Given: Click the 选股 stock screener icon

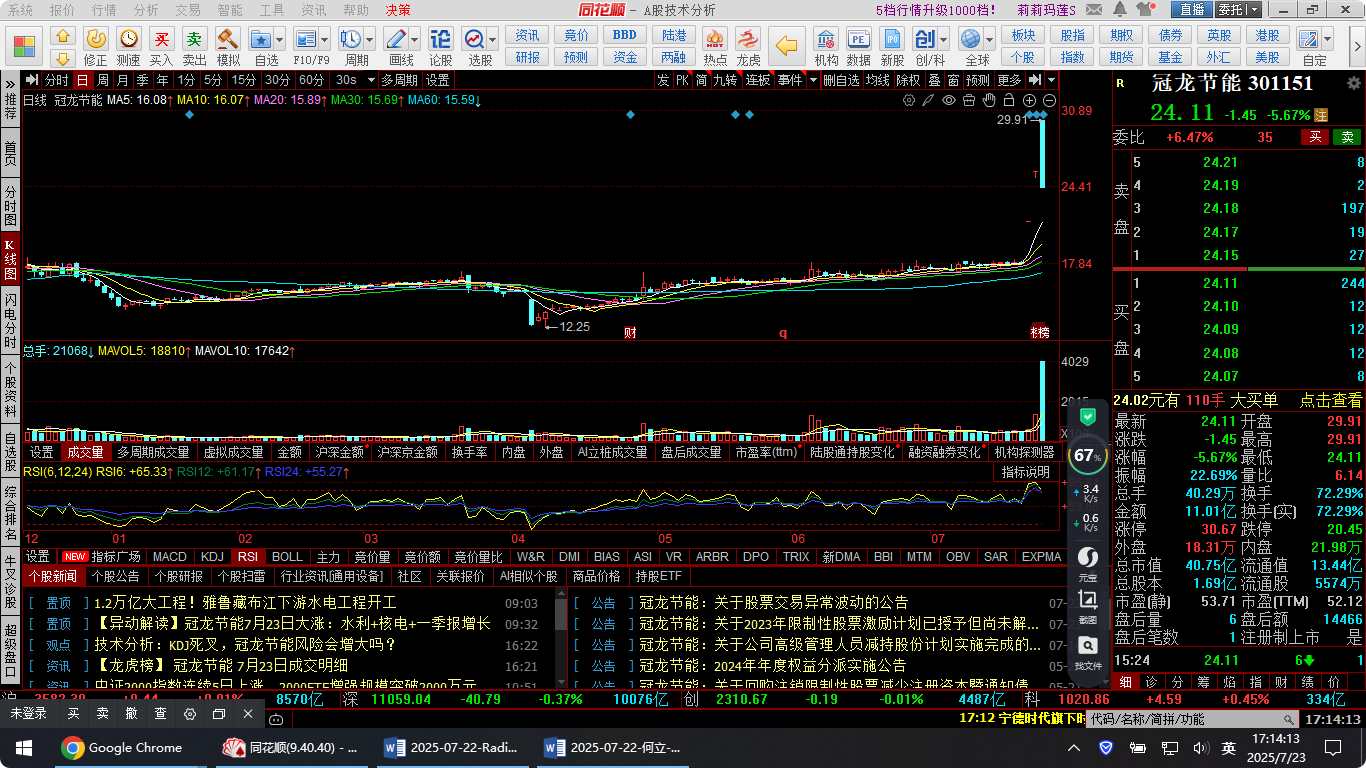Looking at the screenshot, I should pos(474,39).
